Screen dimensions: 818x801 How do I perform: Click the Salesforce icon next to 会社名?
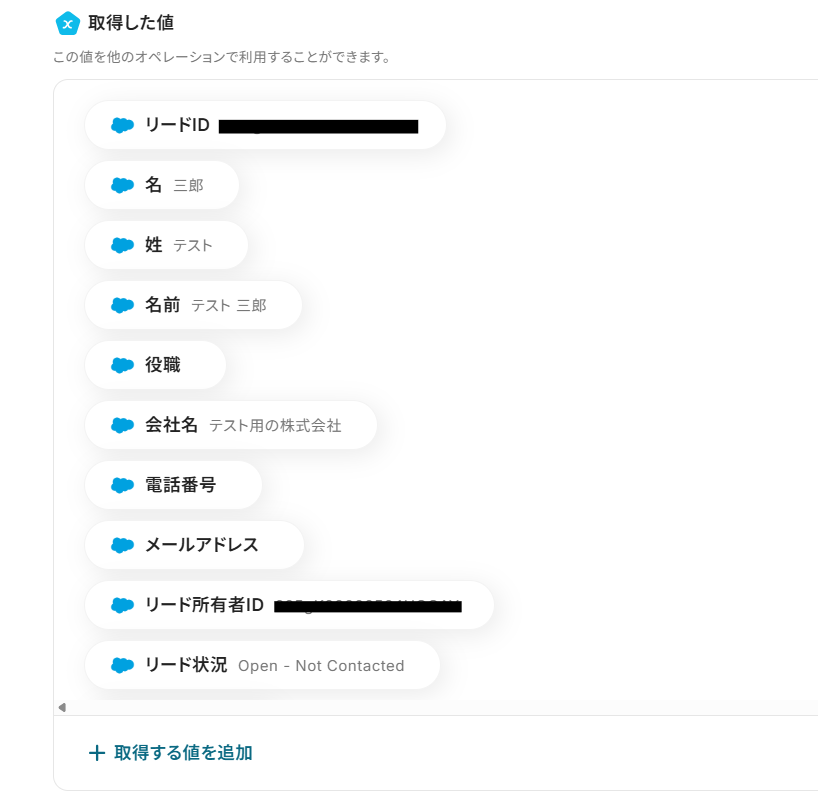click(x=122, y=425)
